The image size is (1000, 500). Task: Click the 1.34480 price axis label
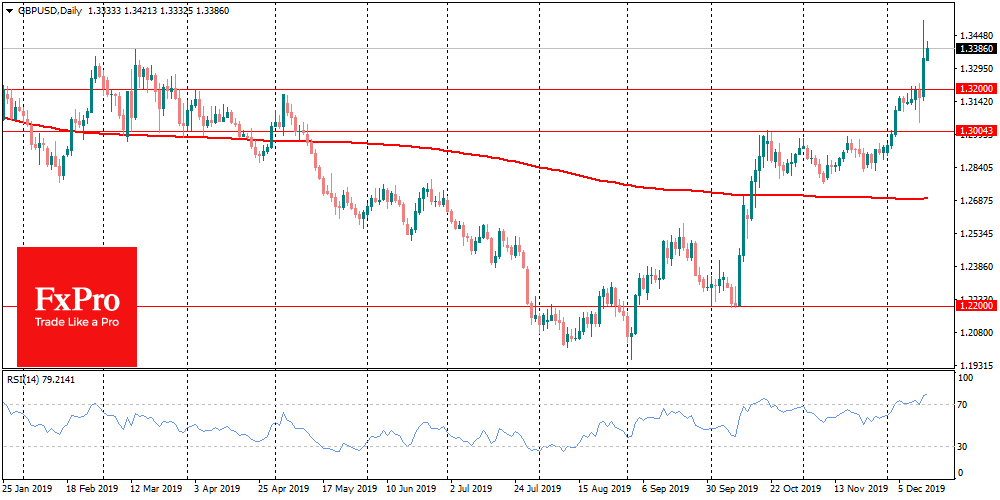[975, 35]
